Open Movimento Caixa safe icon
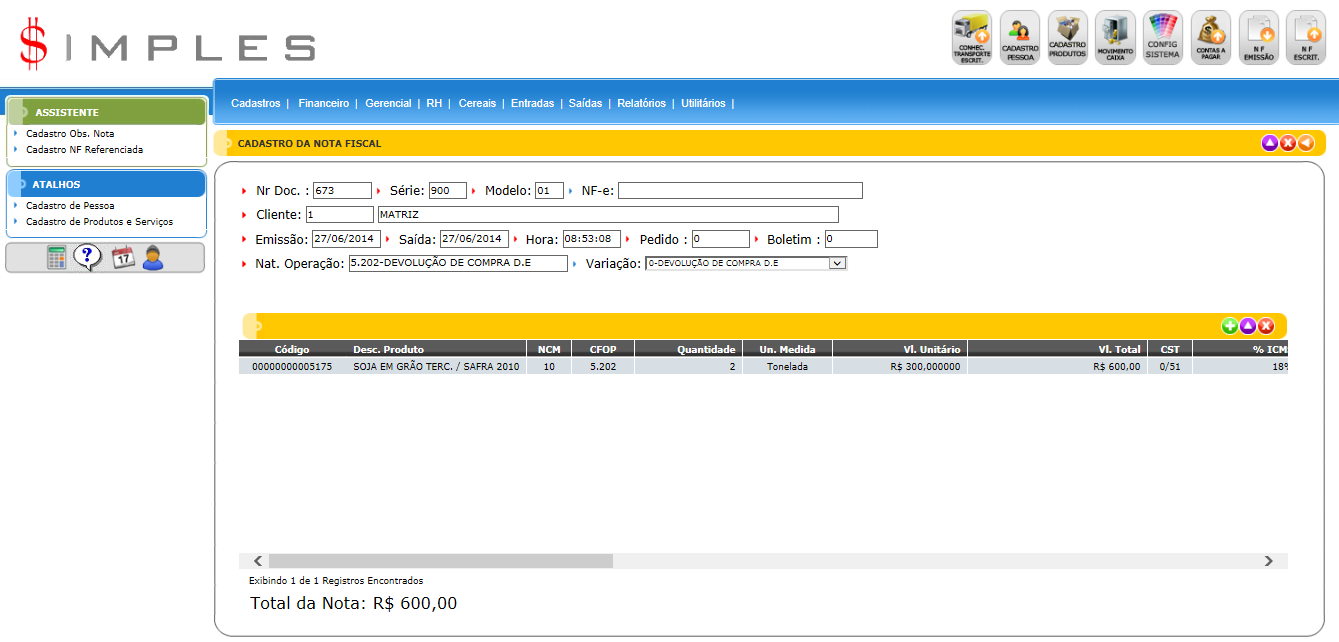The height and width of the screenshot is (642, 1339). pyautogui.click(x=1115, y=38)
